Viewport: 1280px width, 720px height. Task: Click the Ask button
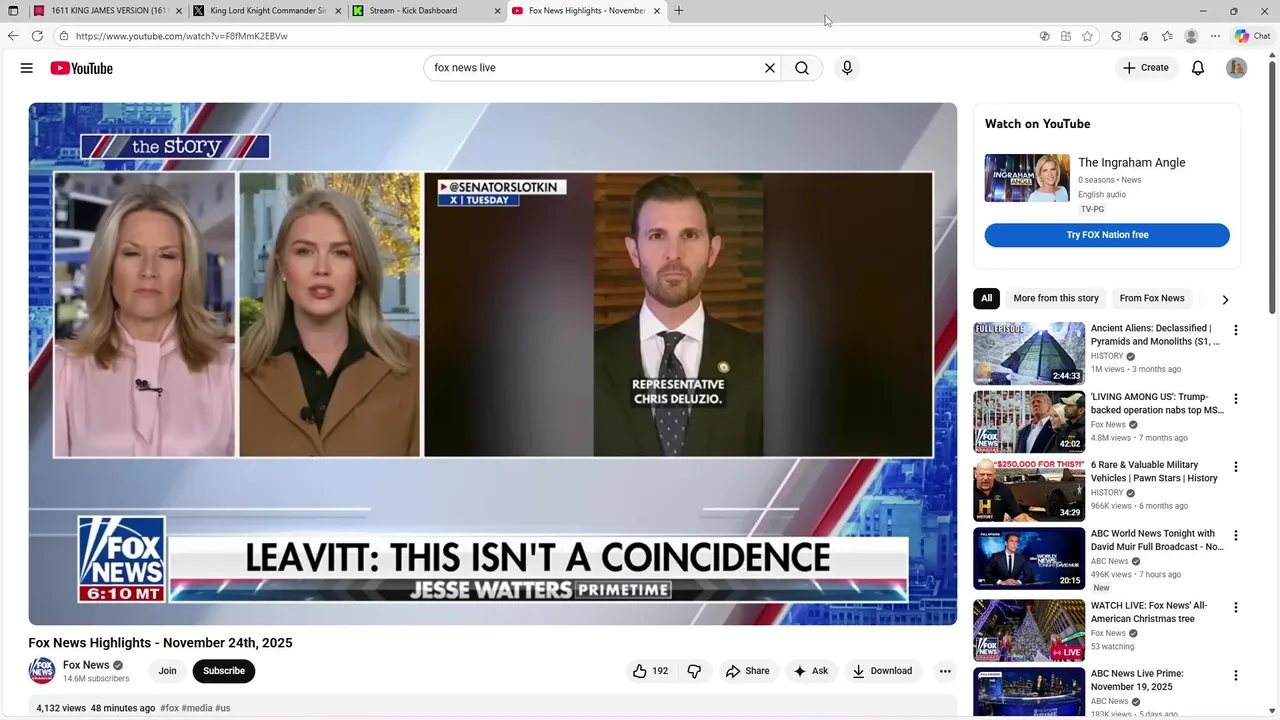[x=811, y=671]
